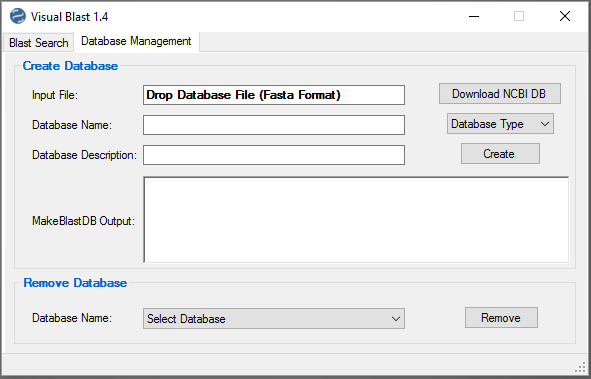Click the Remove Database group heading

tap(75, 283)
